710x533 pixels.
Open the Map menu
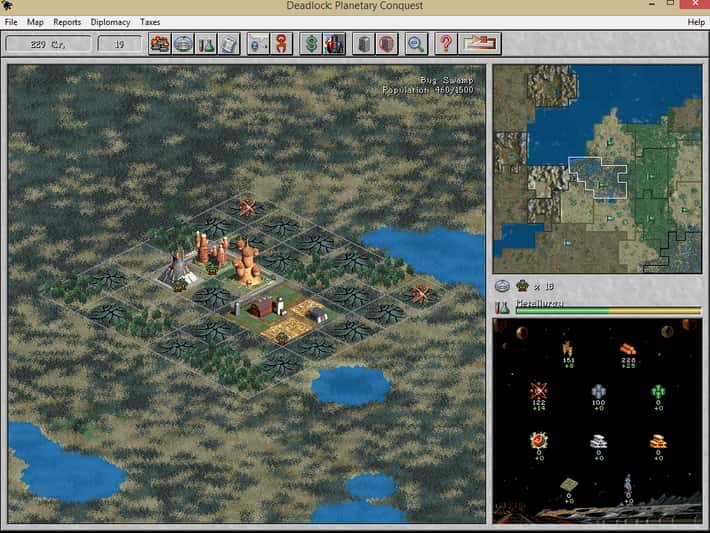[35, 22]
